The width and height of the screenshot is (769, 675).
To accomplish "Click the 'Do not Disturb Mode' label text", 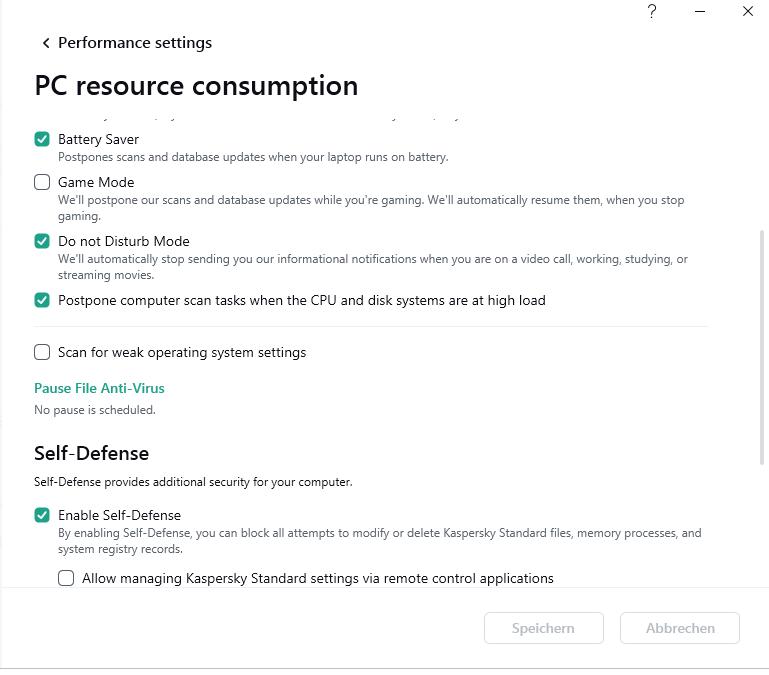I will 123,241.
